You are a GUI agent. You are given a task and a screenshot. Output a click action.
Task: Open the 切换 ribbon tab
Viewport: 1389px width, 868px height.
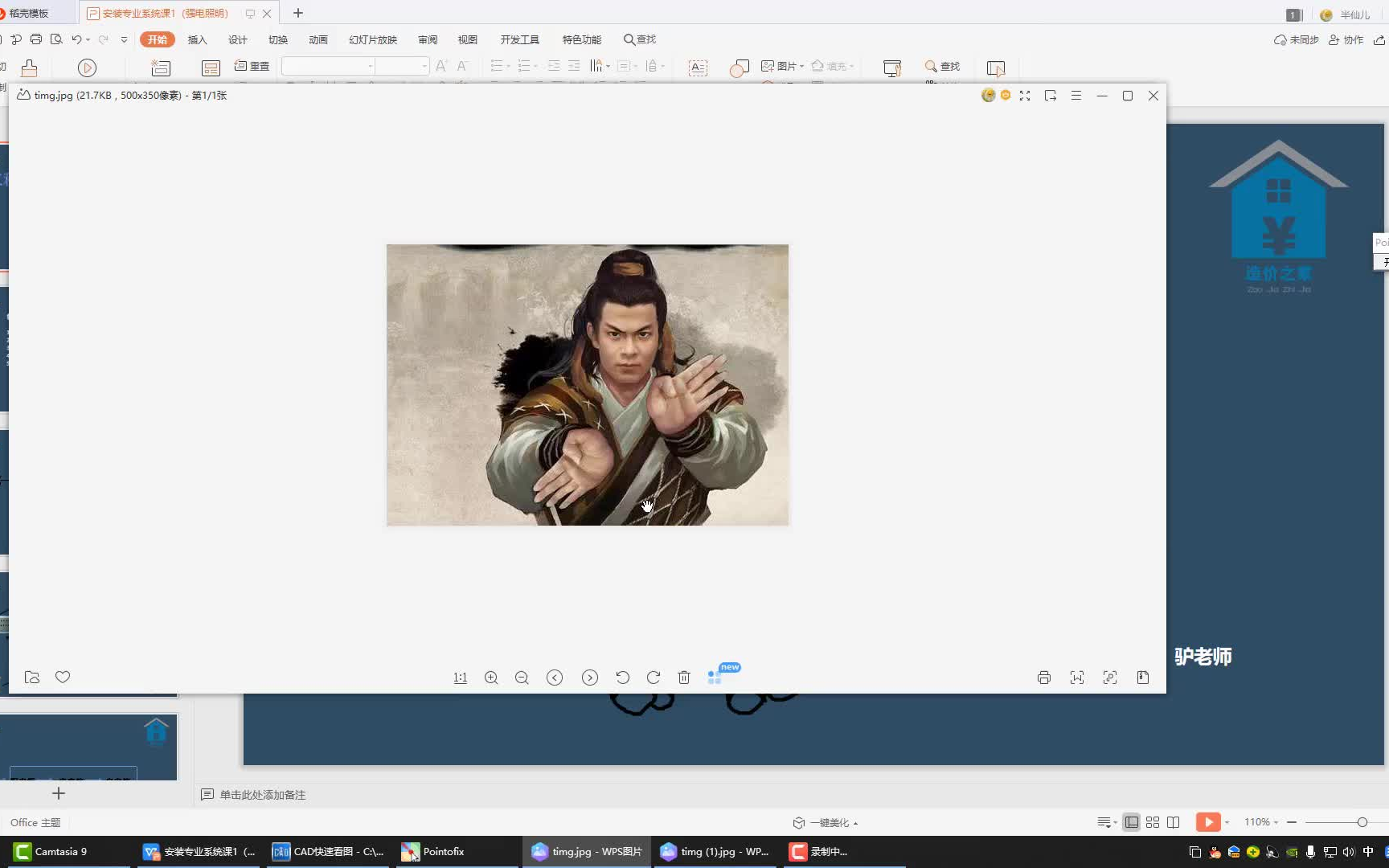tap(278, 39)
